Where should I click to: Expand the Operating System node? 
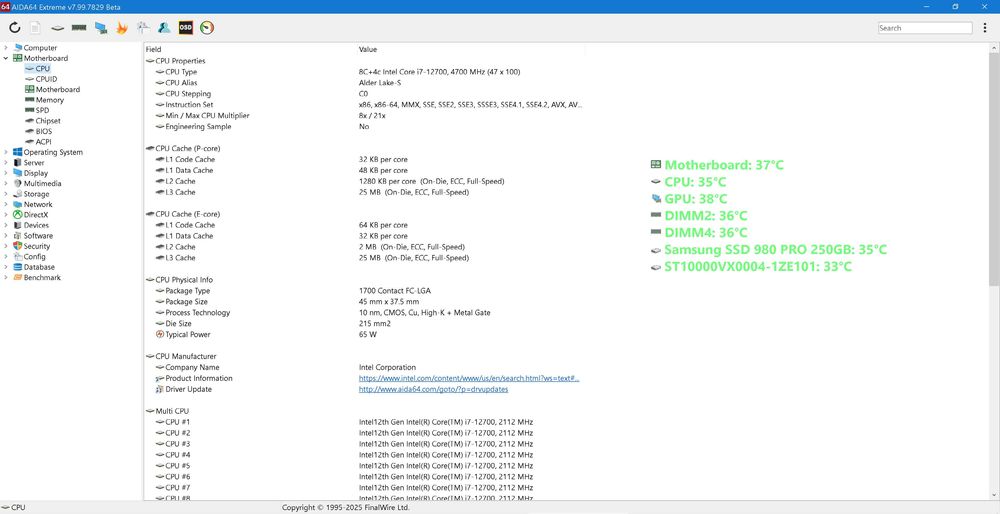(6, 152)
